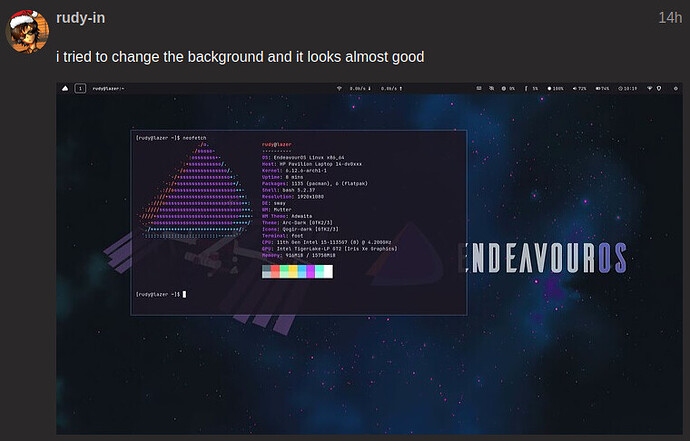Click the CPU: 11th Gen Intel line
The height and width of the screenshot is (441, 690).
pos(327,242)
